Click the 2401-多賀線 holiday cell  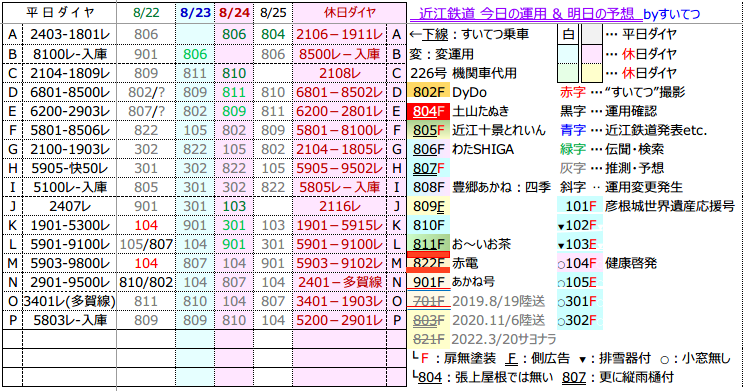click(x=340, y=282)
